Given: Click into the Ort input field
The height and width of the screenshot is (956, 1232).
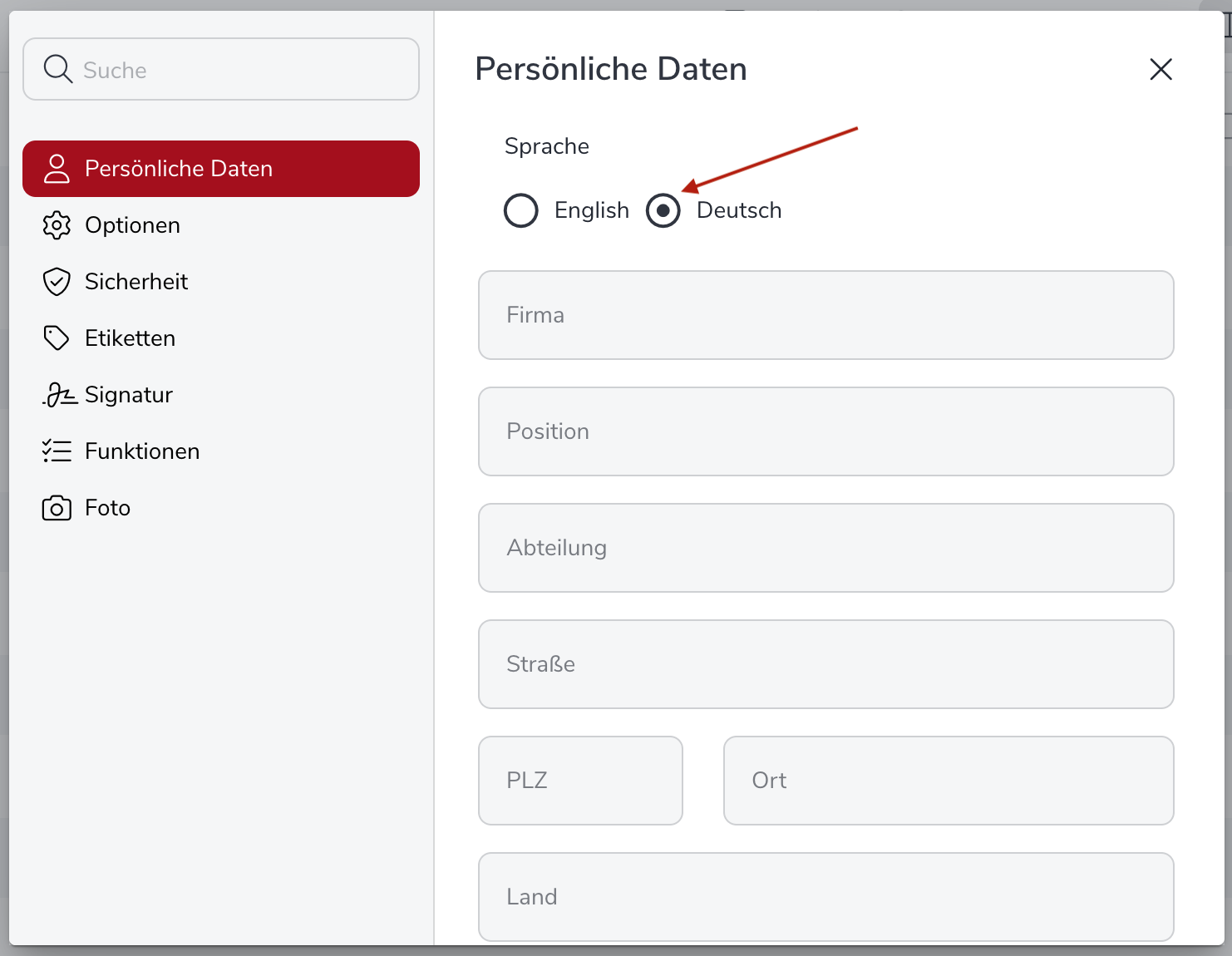Looking at the screenshot, I should point(948,781).
